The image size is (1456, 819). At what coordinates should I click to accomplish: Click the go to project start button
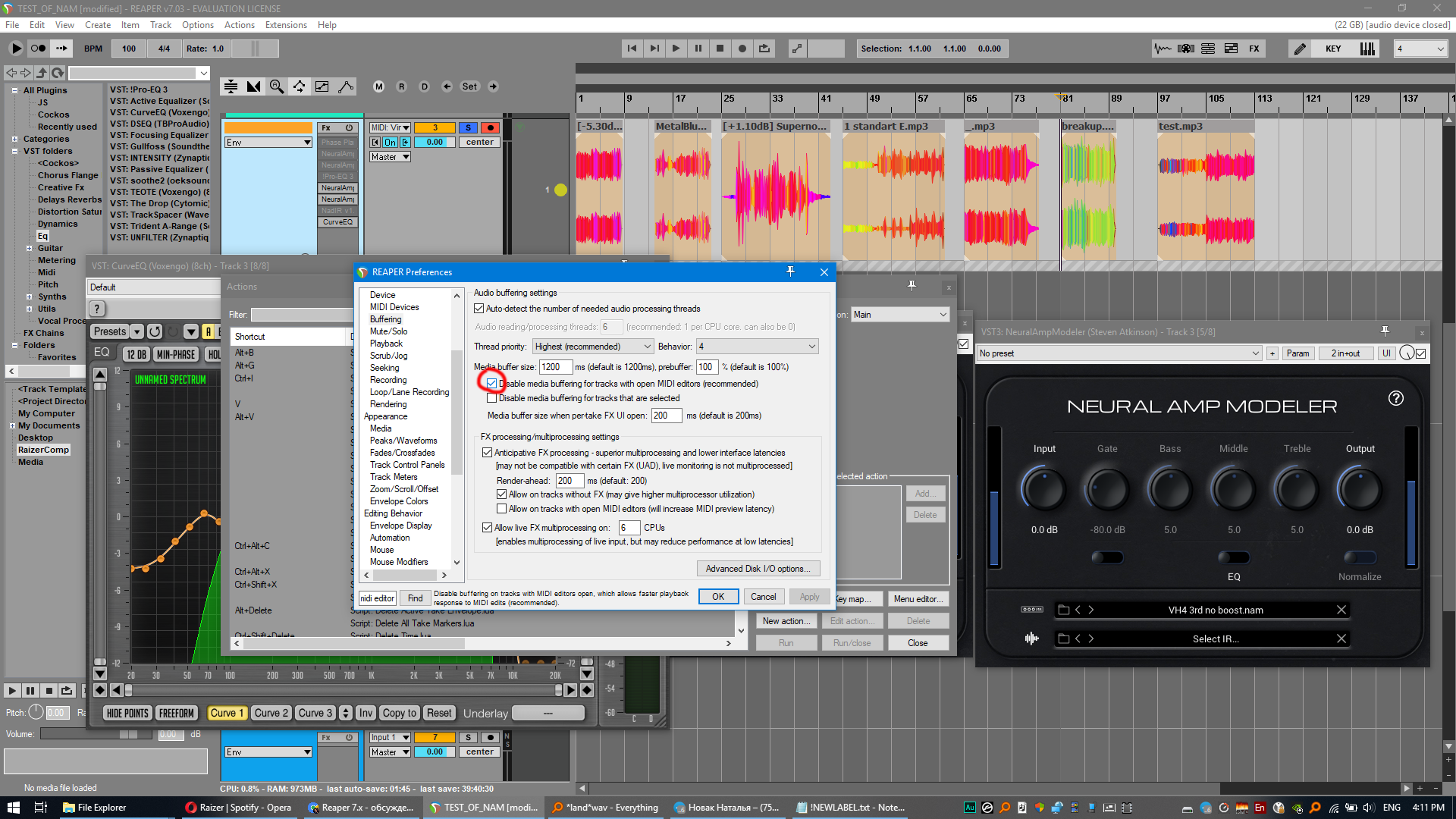pos(632,49)
